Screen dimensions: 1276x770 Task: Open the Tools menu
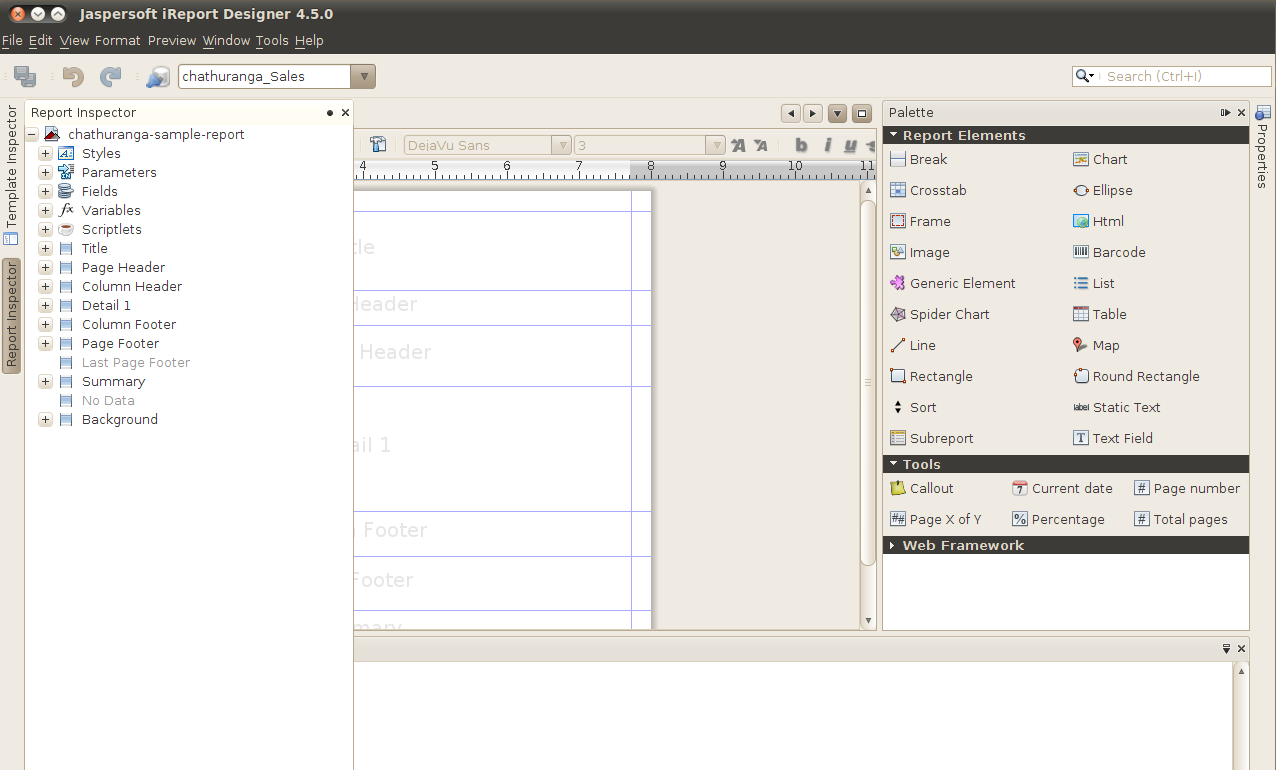coord(272,41)
